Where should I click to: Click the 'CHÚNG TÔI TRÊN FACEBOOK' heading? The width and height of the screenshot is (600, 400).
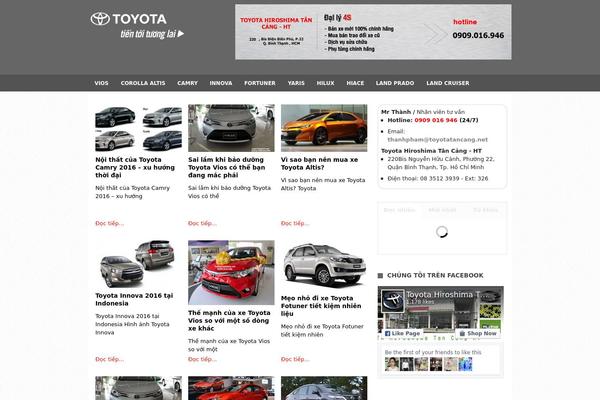(x=435, y=275)
